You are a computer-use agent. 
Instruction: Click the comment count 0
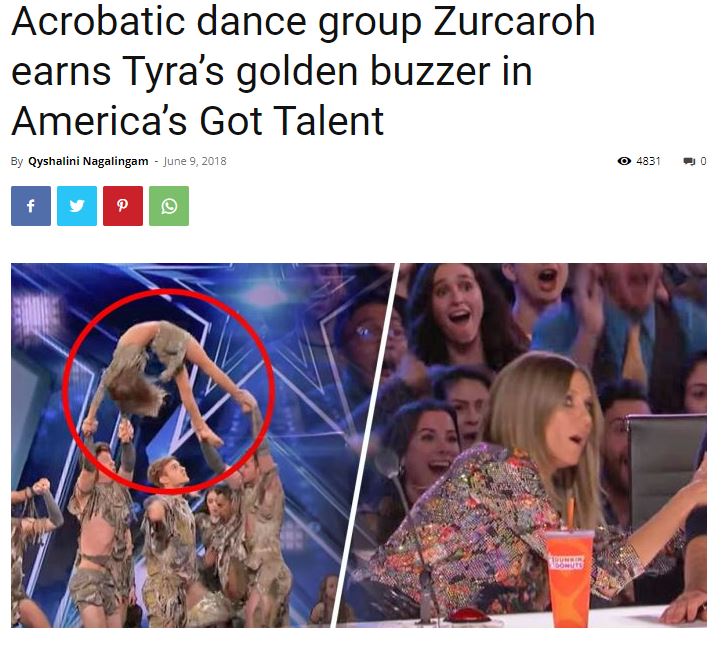click(x=703, y=161)
